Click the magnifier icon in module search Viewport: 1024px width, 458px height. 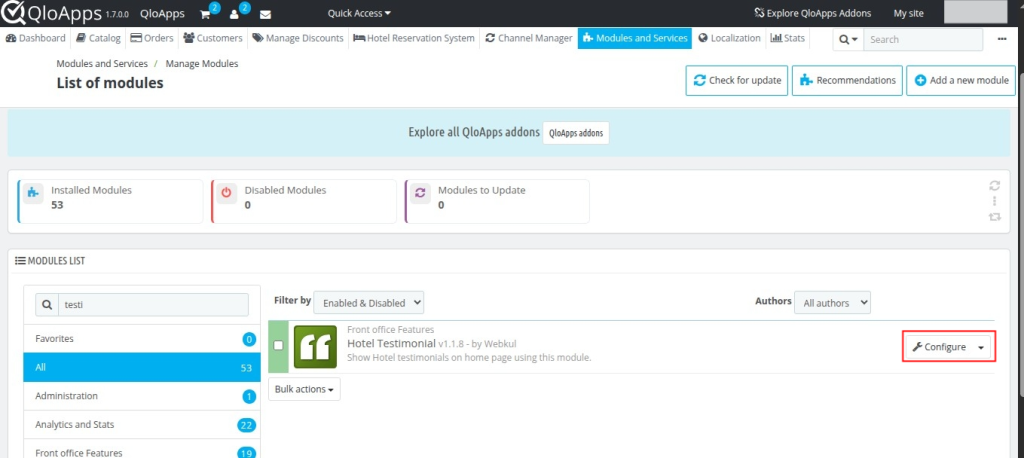[x=47, y=304]
